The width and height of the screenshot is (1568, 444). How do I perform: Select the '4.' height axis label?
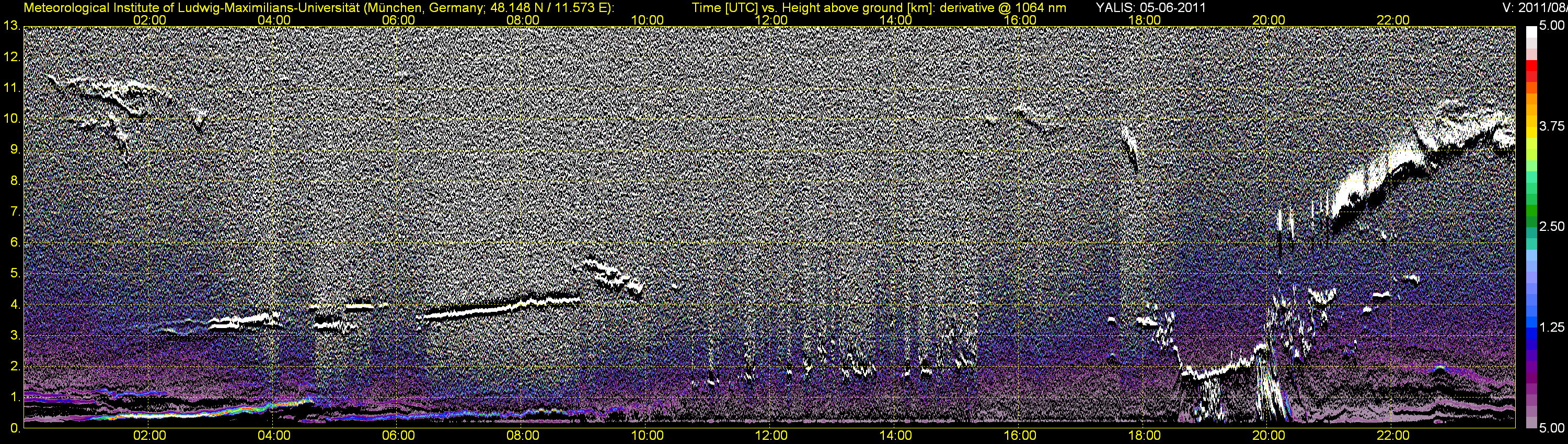[x=15, y=305]
